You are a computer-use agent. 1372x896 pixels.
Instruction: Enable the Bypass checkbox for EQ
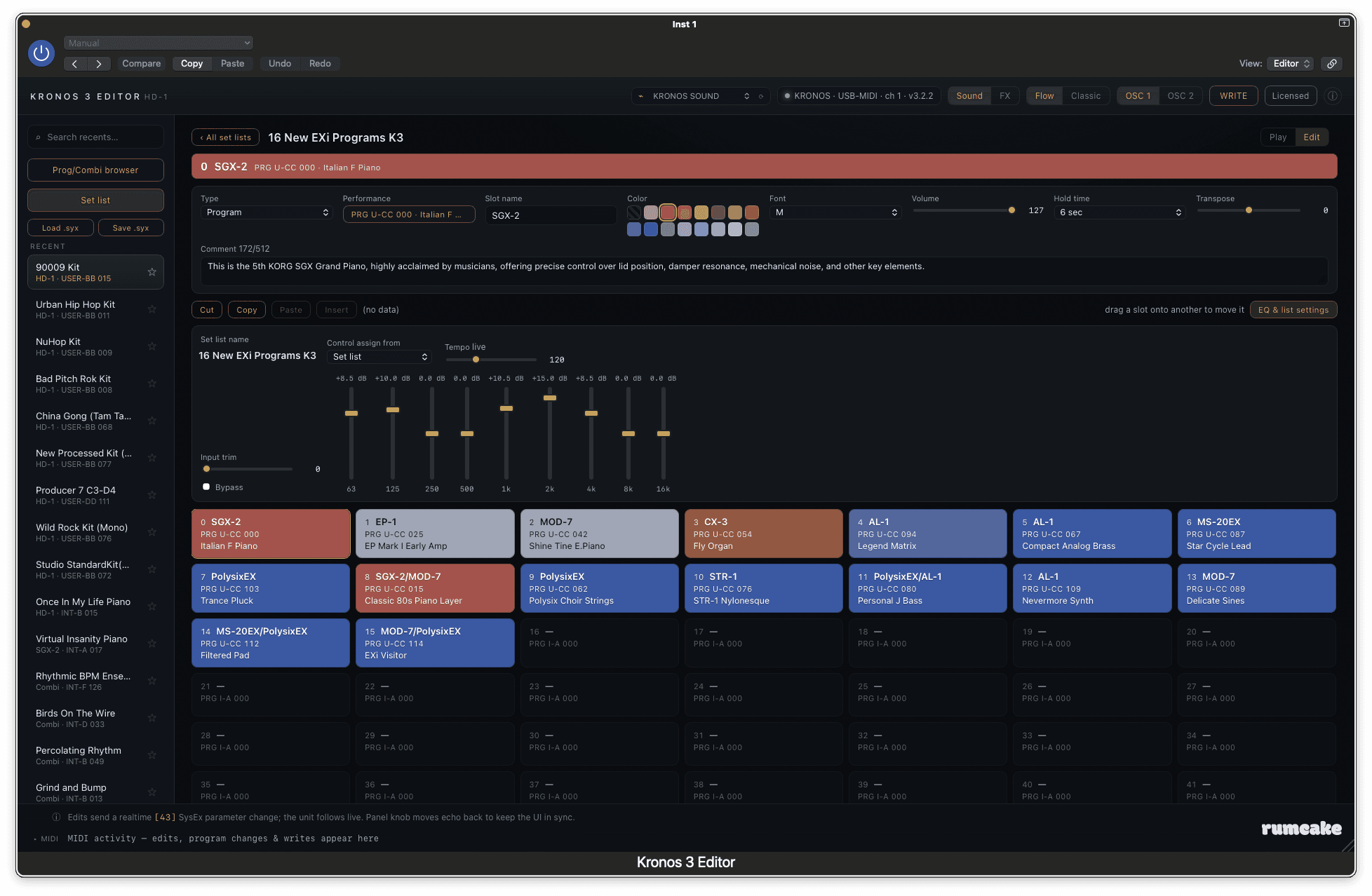[206, 487]
